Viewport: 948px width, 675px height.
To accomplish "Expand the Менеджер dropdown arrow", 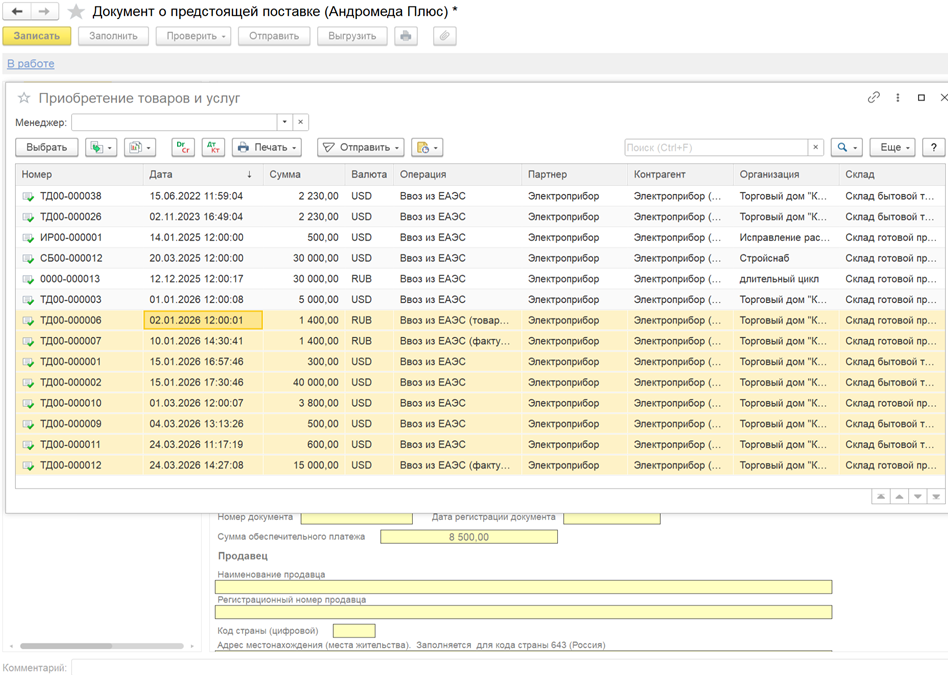I will coord(285,122).
